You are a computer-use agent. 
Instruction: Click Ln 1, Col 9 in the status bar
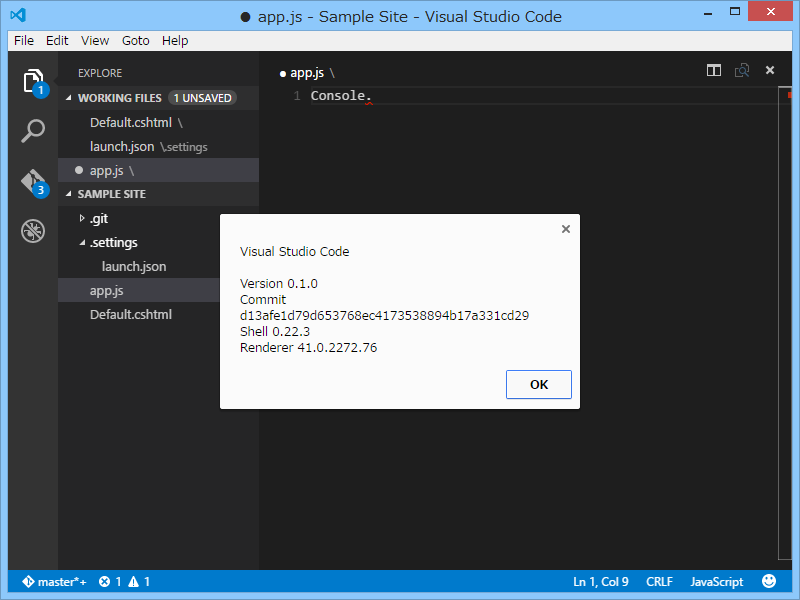(x=601, y=581)
